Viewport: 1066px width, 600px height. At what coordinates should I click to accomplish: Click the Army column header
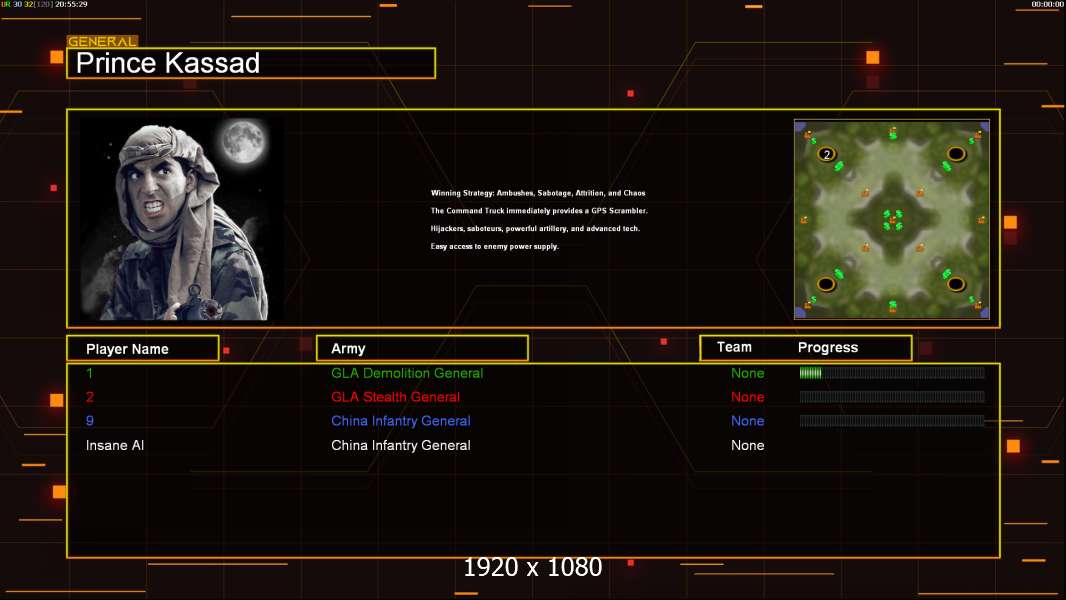(x=422, y=348)
